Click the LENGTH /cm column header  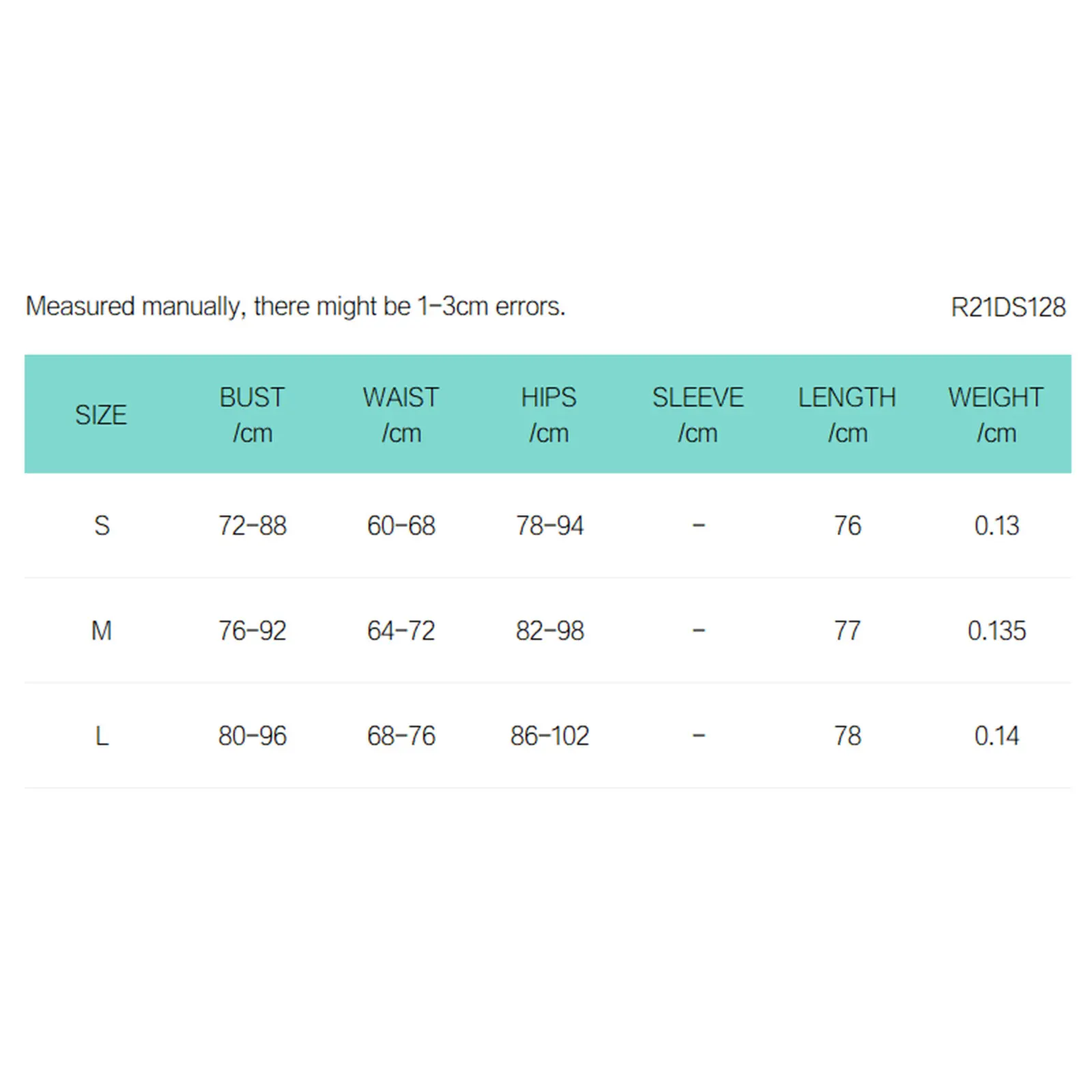pos(847,415)
